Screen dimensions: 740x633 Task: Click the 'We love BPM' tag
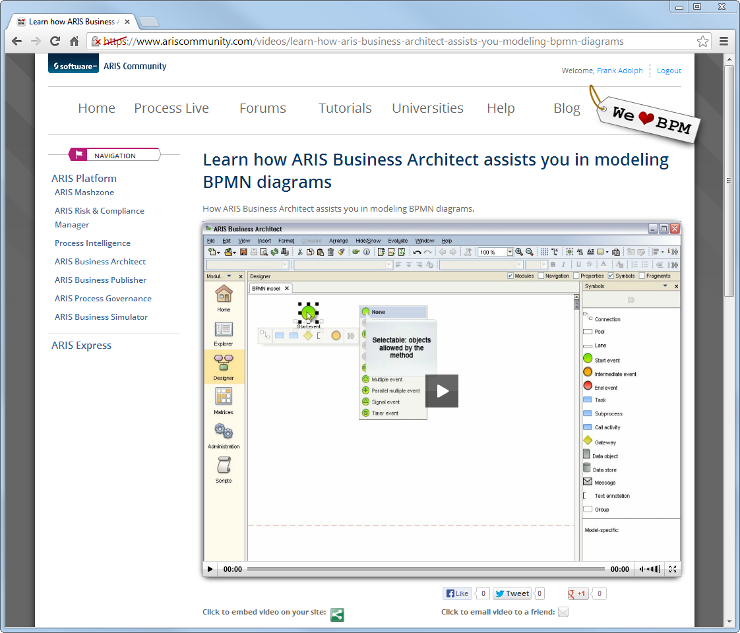(649, 119)
